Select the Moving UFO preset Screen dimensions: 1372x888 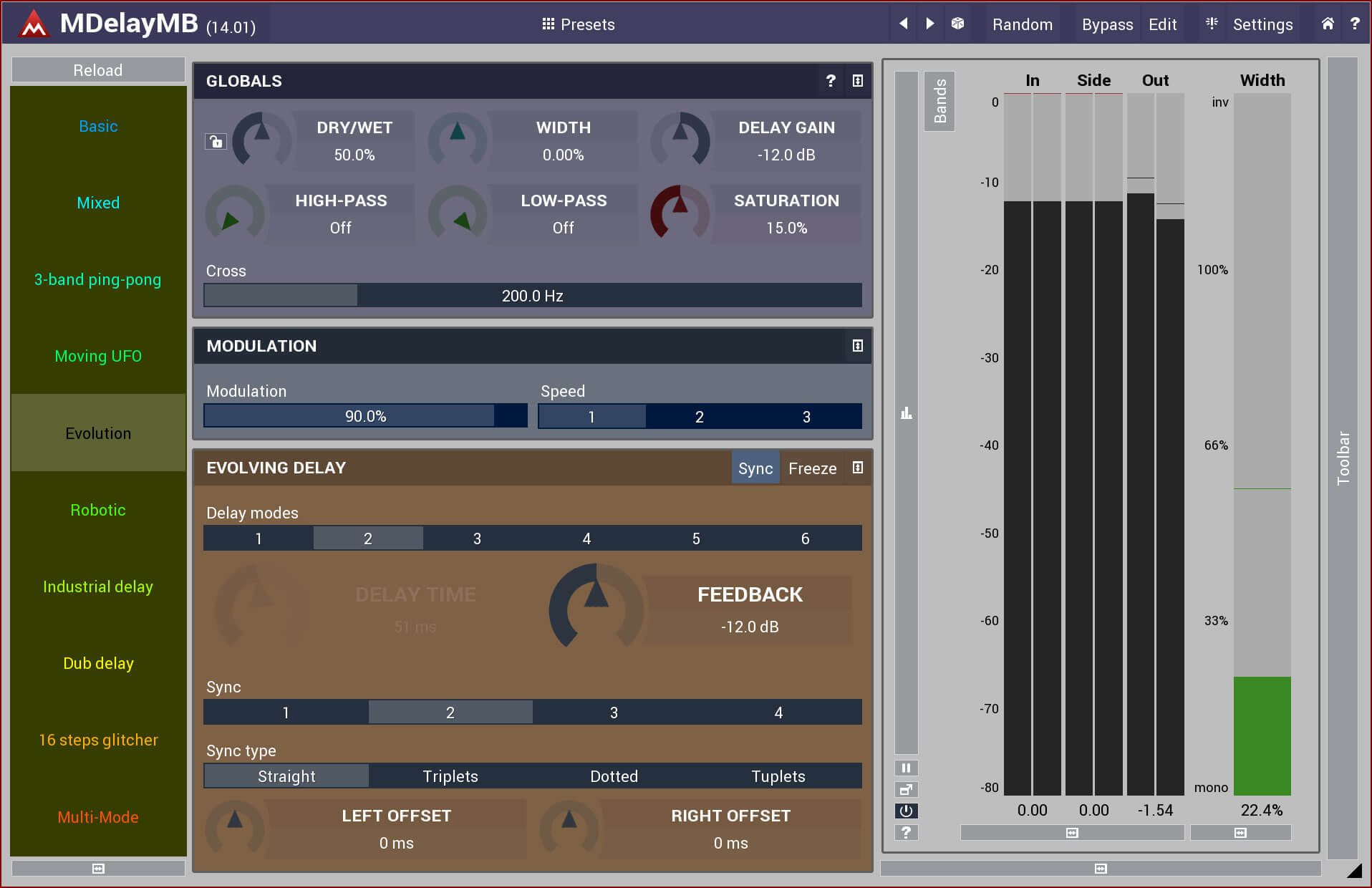[x=98, y=356]
